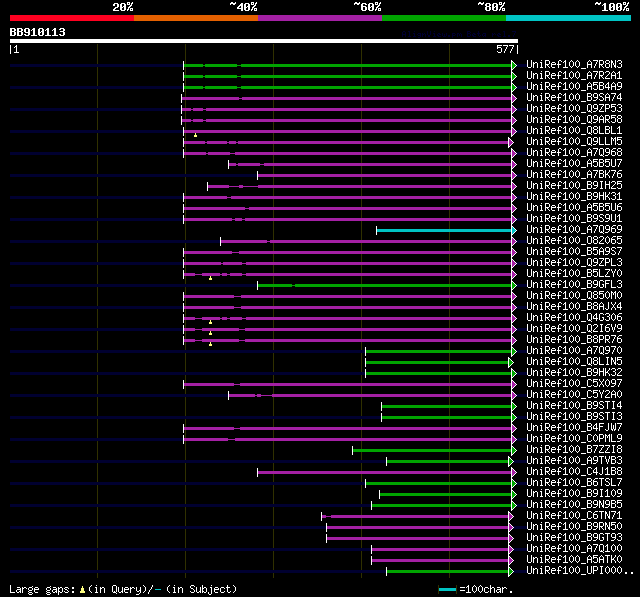Open the UniRef100_A7Q968 hit label

(574, 153)
